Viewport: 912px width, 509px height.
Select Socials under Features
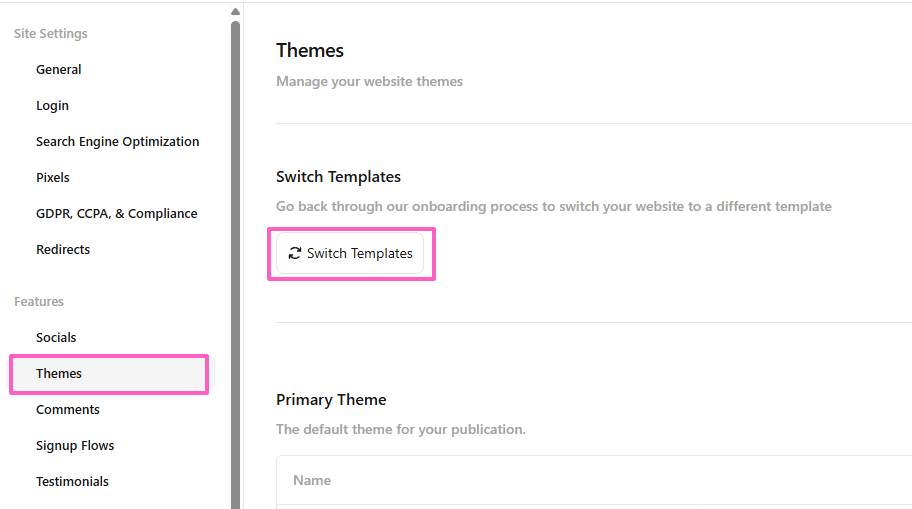pyautogui.click(x=56, y=338)
